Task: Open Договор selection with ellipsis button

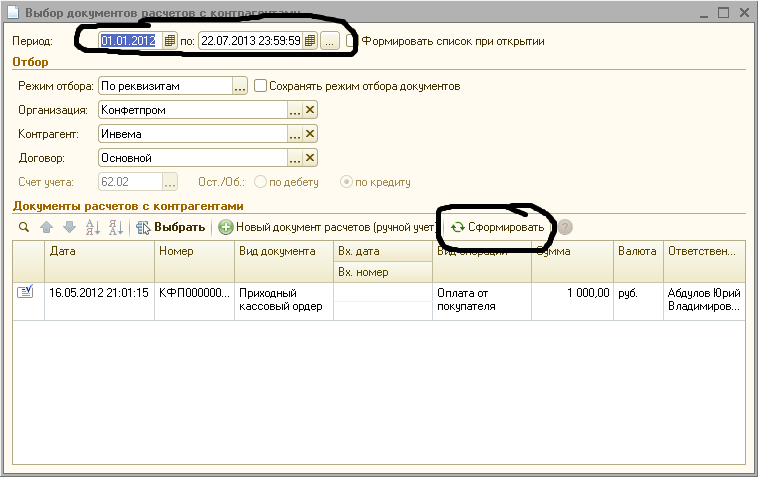Action: point(295,158)
